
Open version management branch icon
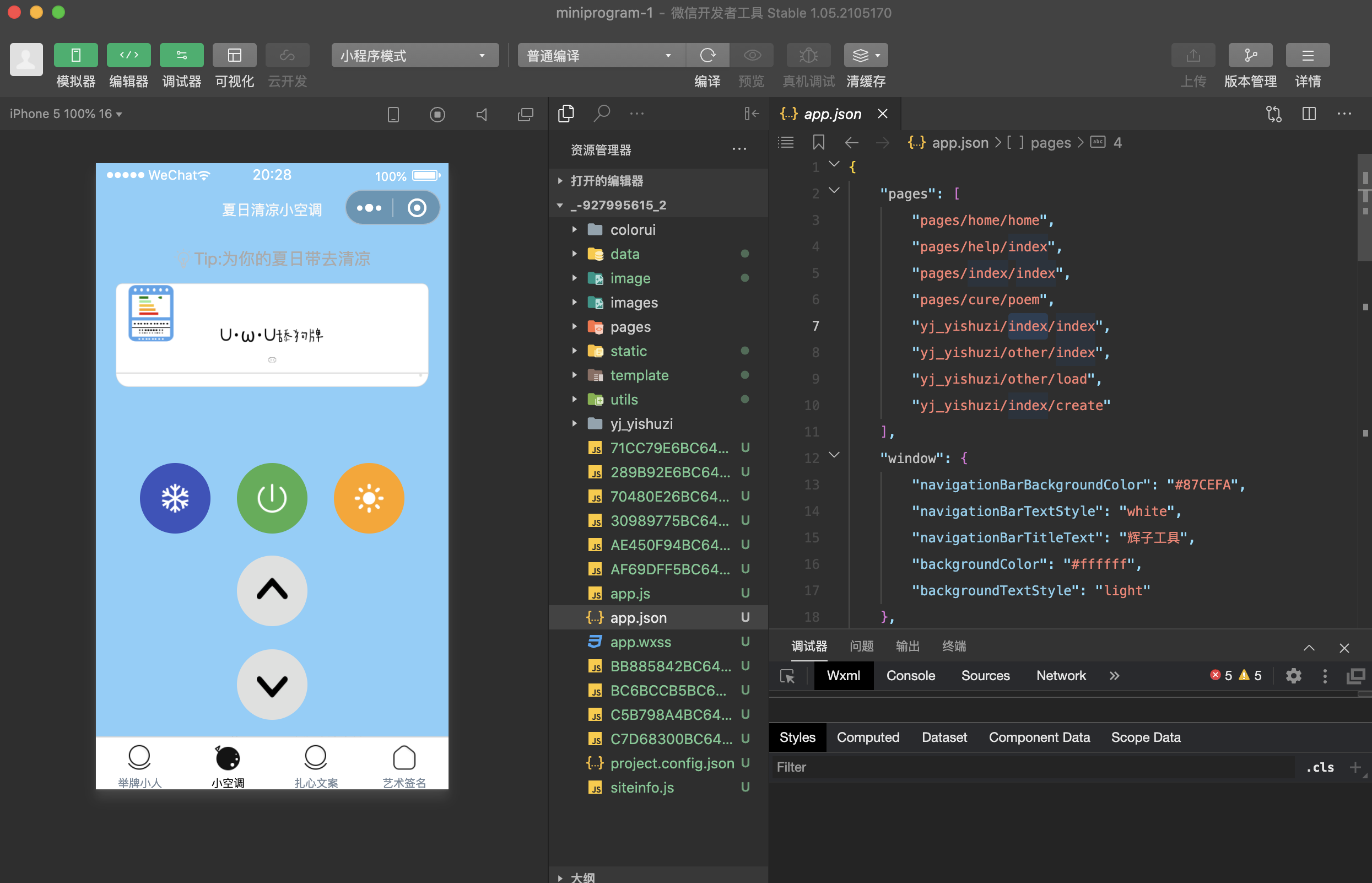pyautogui.click(x=1250, y=55)
